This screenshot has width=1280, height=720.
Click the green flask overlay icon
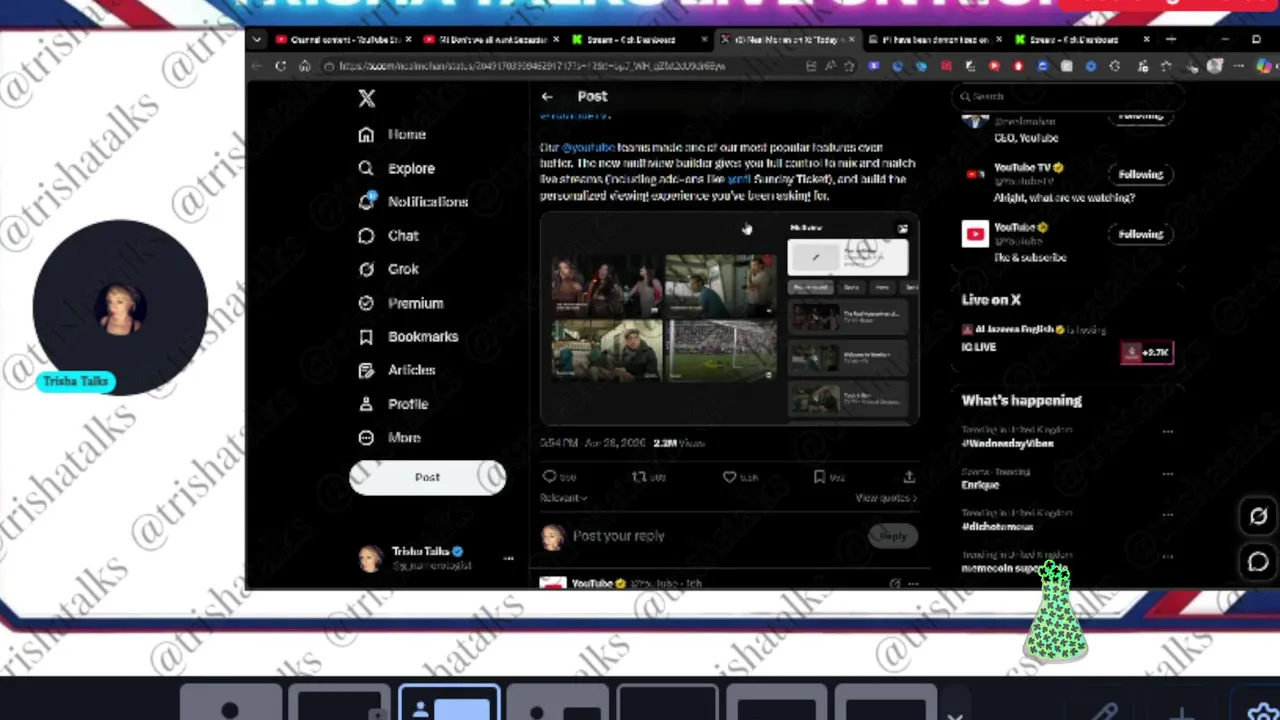pyautogui.click(x=1055, y=612)
